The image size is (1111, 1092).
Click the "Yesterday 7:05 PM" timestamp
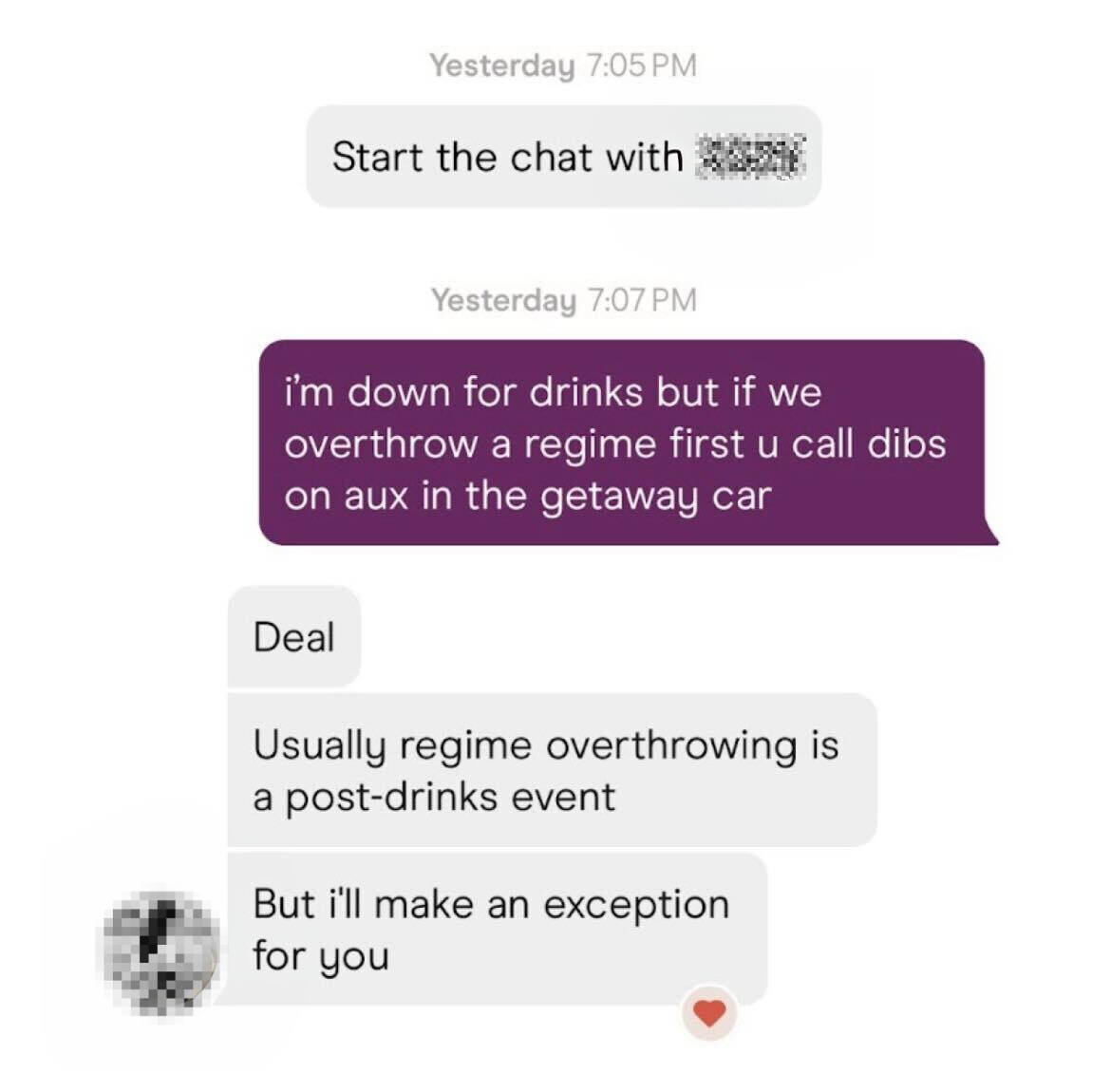tap(563, 66)
